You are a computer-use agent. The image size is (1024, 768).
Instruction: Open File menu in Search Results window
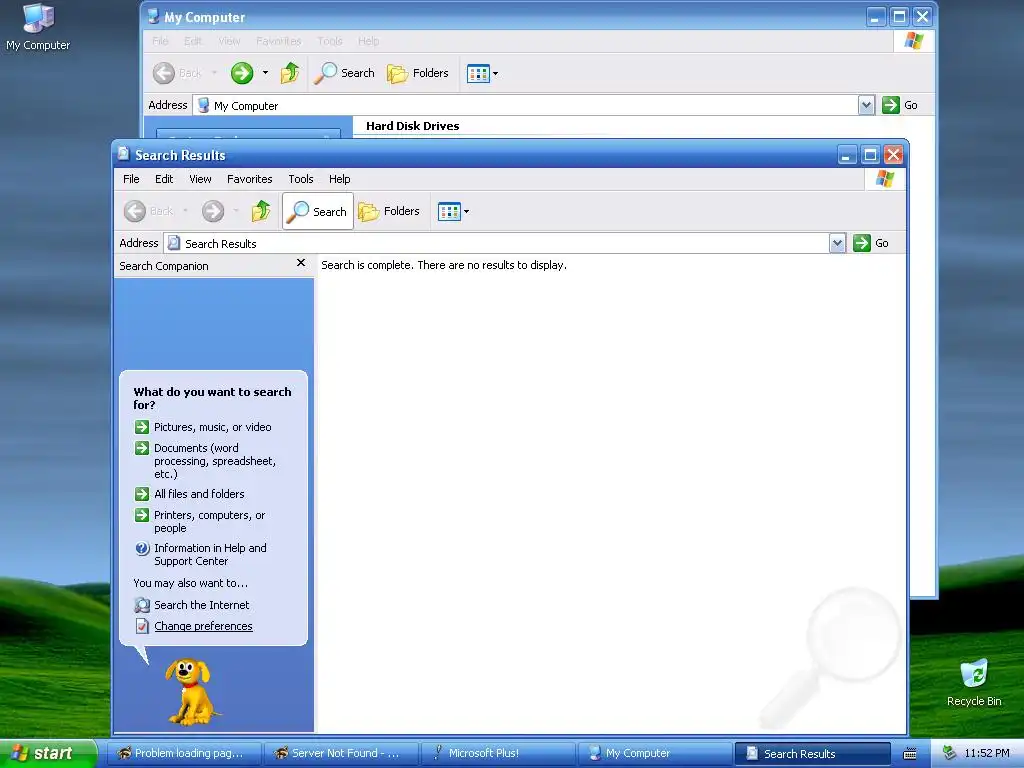pyautogui.click(x=131, y=179)
